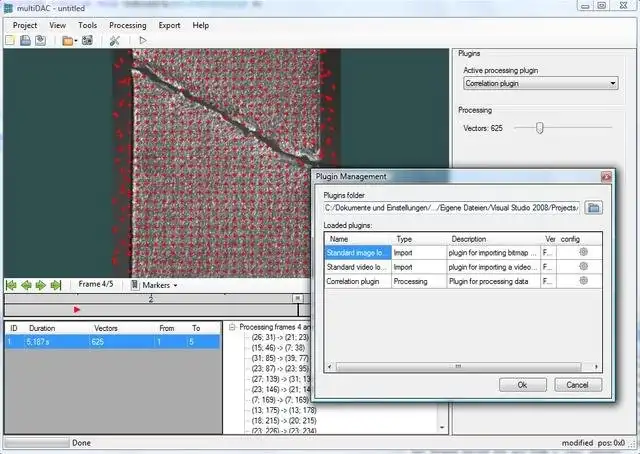Click log entry (13; 175) -> (13; 178)
This screenshot has width=640, height=454.
284,410
